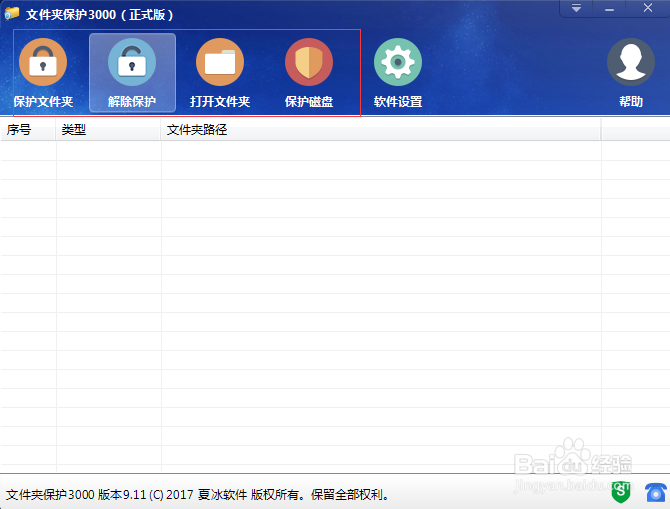Select the 解除保护 unlock icon
This screenshot has height=509, width=670.
132,62
